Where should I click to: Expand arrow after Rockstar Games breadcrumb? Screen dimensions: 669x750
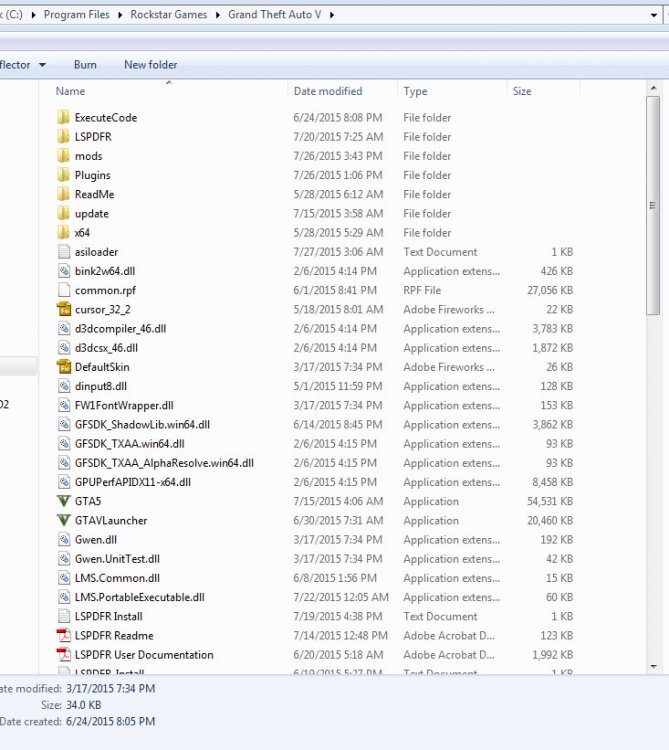click(x=218, y=15)
